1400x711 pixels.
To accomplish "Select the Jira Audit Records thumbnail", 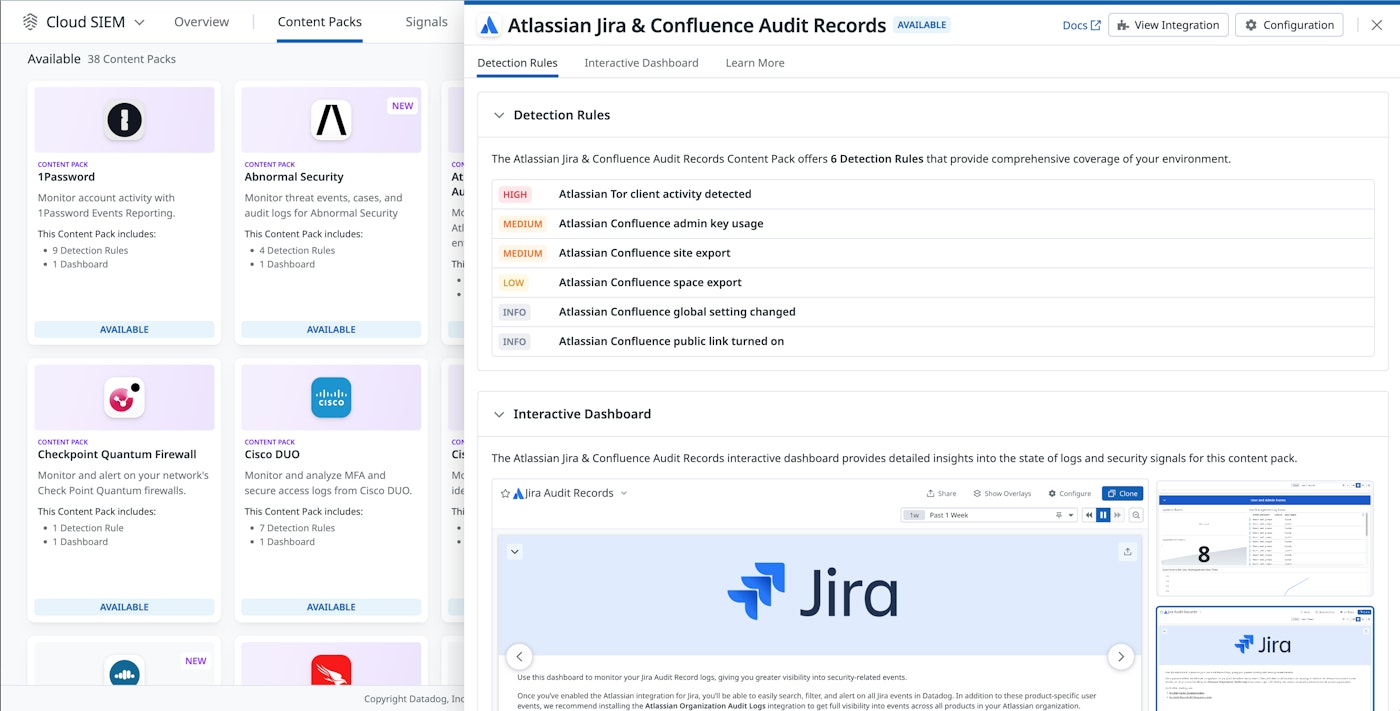I will pyautogui.click(x=1265, y=658).
